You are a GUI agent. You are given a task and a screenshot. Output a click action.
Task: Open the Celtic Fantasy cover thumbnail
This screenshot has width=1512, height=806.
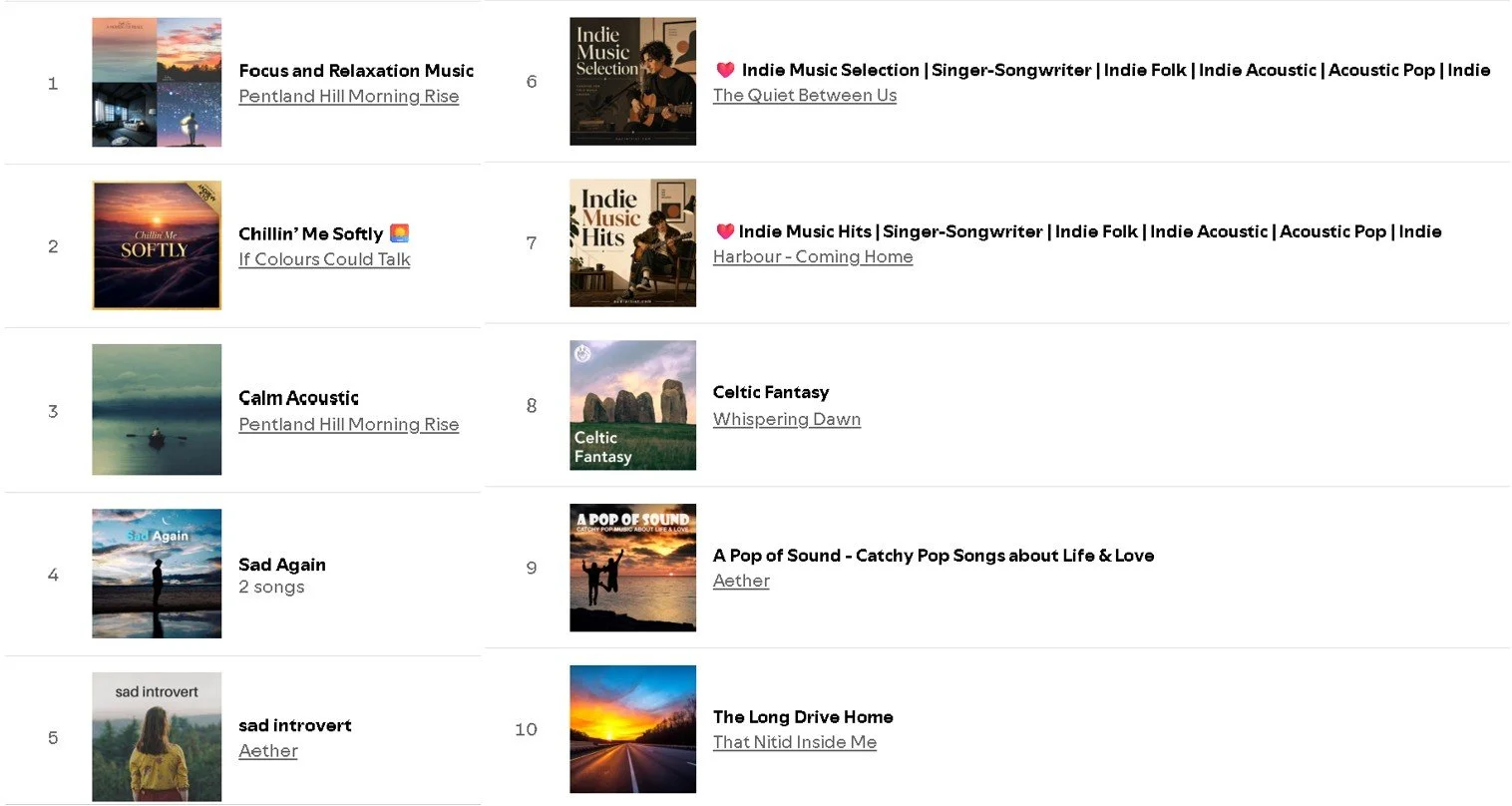[x=632, y=405]
